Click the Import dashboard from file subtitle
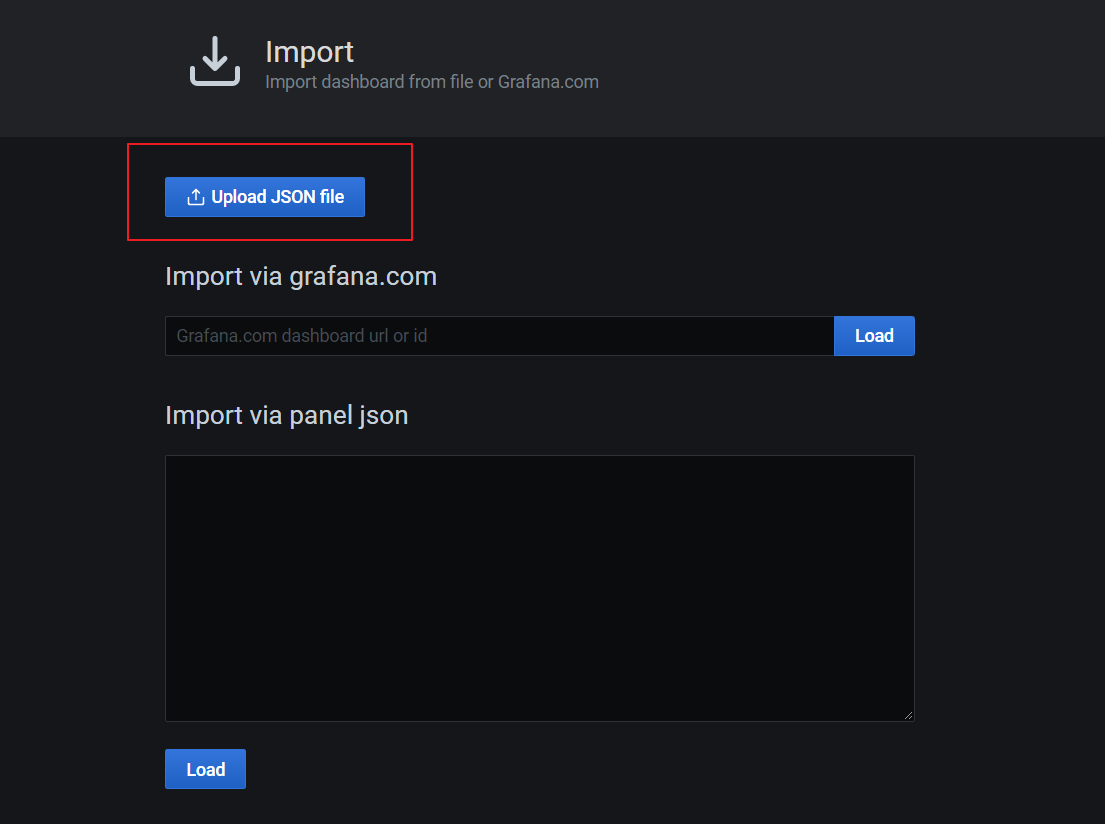Viewport: 1105px width, 824px height. point(431,82)
